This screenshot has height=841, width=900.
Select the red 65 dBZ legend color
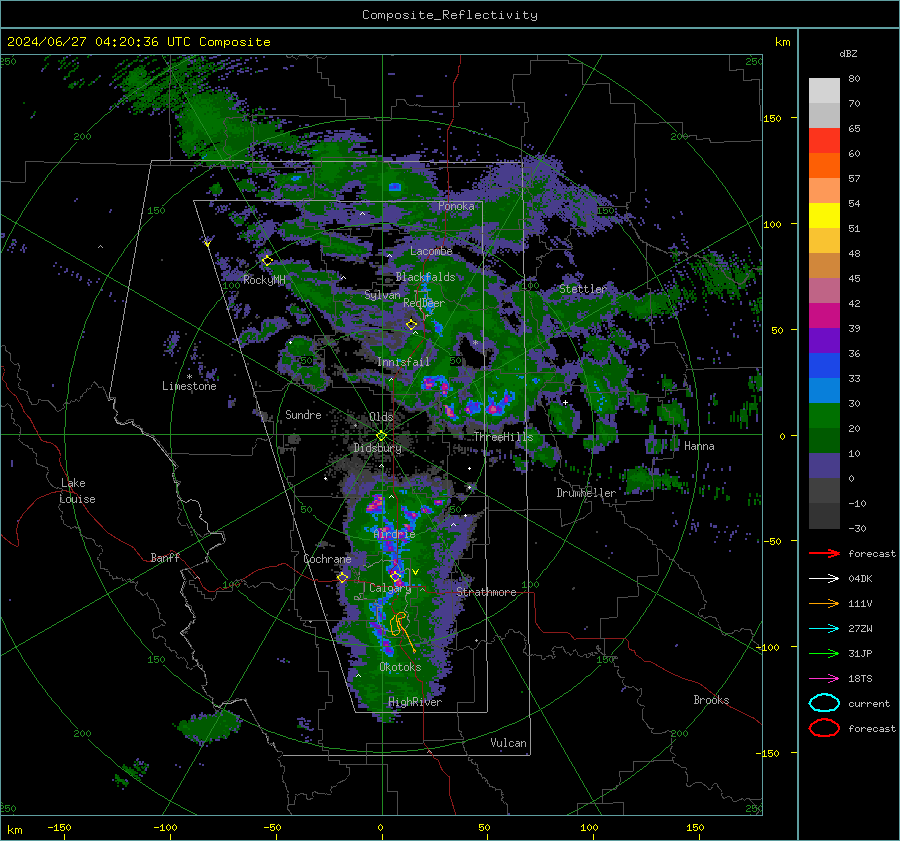[824, 141]
